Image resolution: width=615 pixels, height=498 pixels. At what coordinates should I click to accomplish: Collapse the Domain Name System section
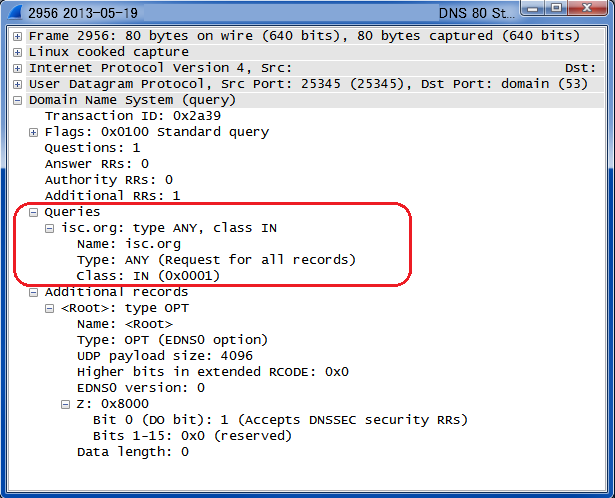pos(17,100)
